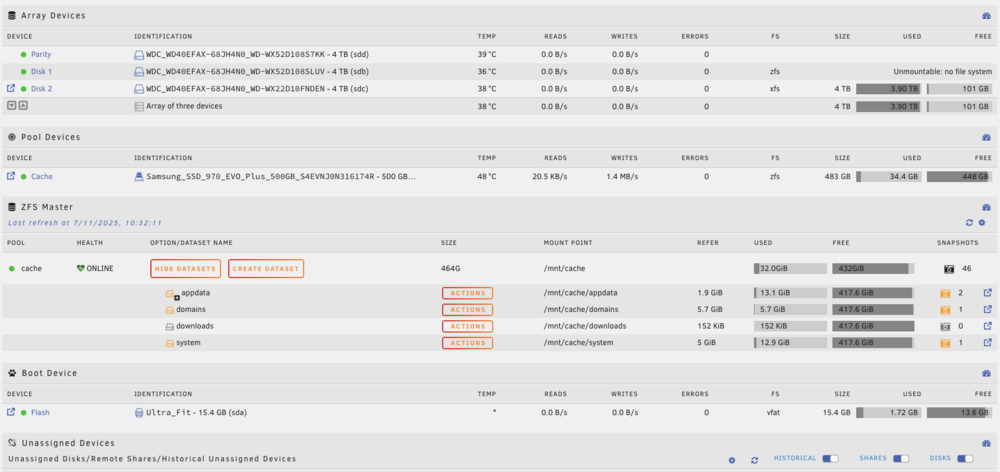This screenshot has width=1000, height=472.
Task: Open the Flash device link
Action: [x=40, y=413]
